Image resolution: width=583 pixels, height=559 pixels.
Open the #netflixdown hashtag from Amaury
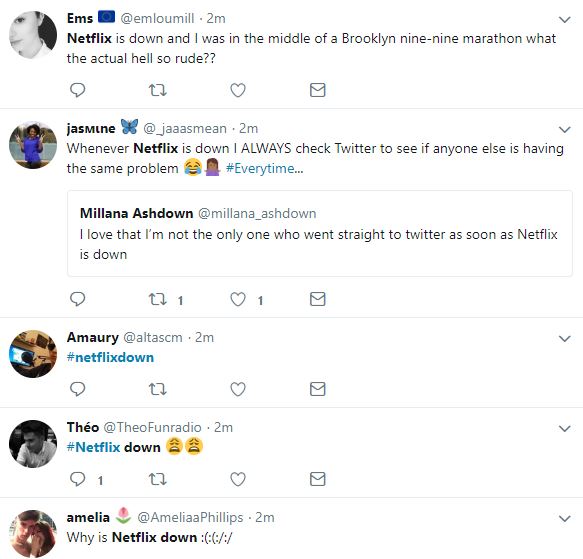tap(110, 357)
